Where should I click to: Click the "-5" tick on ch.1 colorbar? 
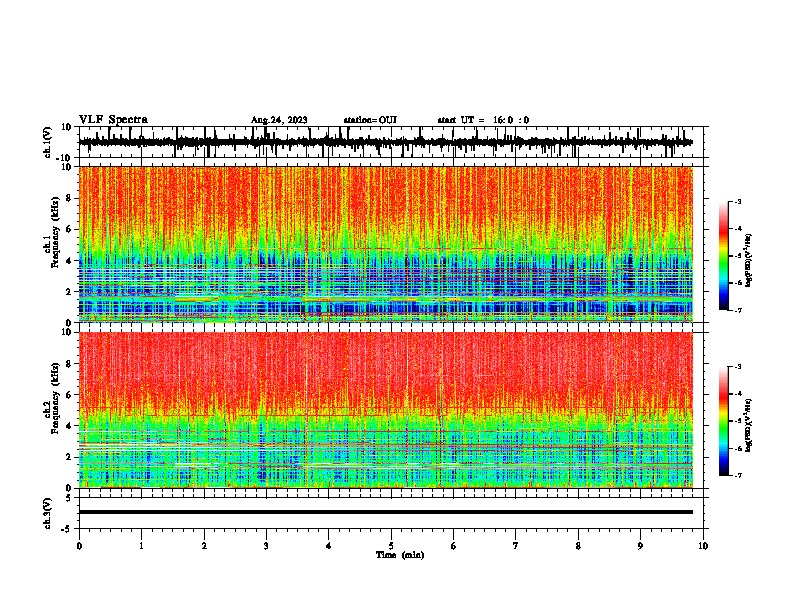pyautogui.click(x=738, y=256)
